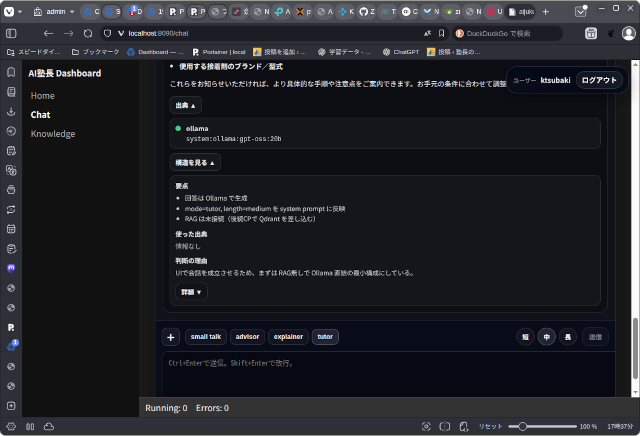Screen dimensions: 640x436
Task: Expand the 詳細 details dropdown
Action: point(191,292)
